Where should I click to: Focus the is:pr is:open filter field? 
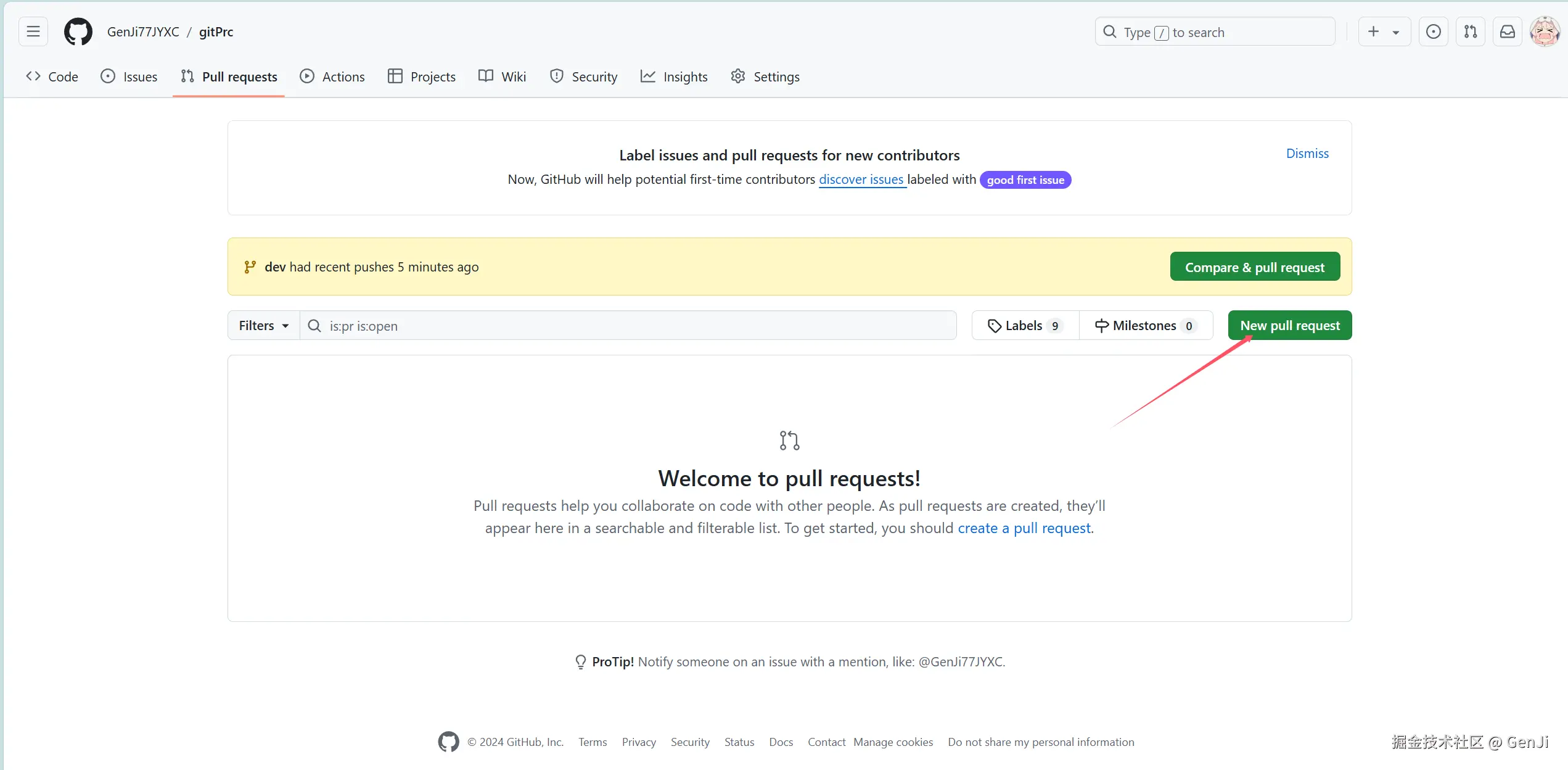pyautogui.click(x=635, y=326)
